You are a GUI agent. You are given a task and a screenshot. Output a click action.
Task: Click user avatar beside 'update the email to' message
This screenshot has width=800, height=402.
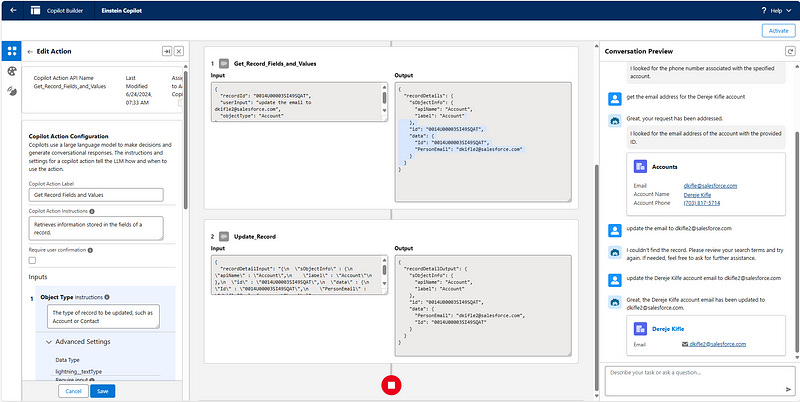(x=615, y=231)
